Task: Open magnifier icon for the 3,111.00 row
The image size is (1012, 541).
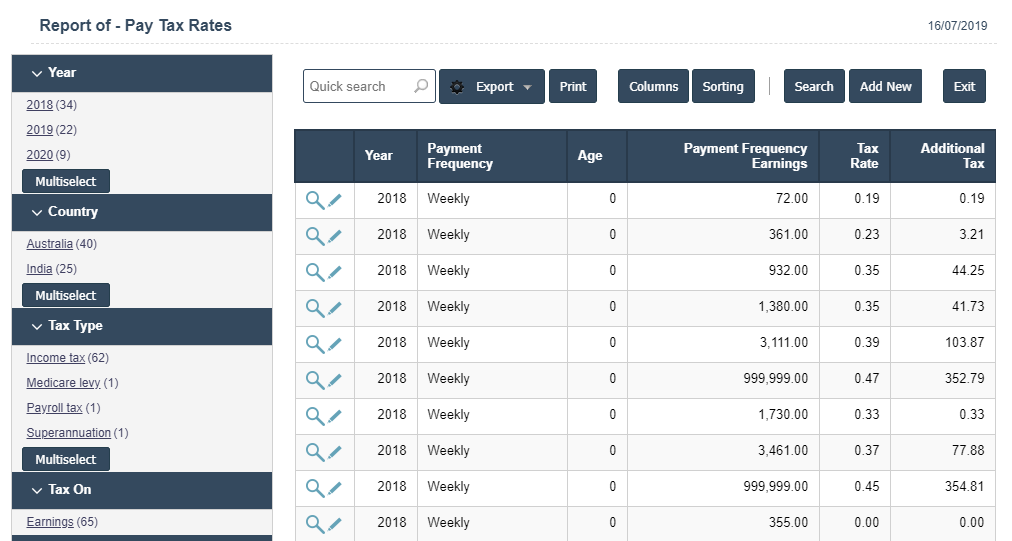Action: [x=314, y=344]
